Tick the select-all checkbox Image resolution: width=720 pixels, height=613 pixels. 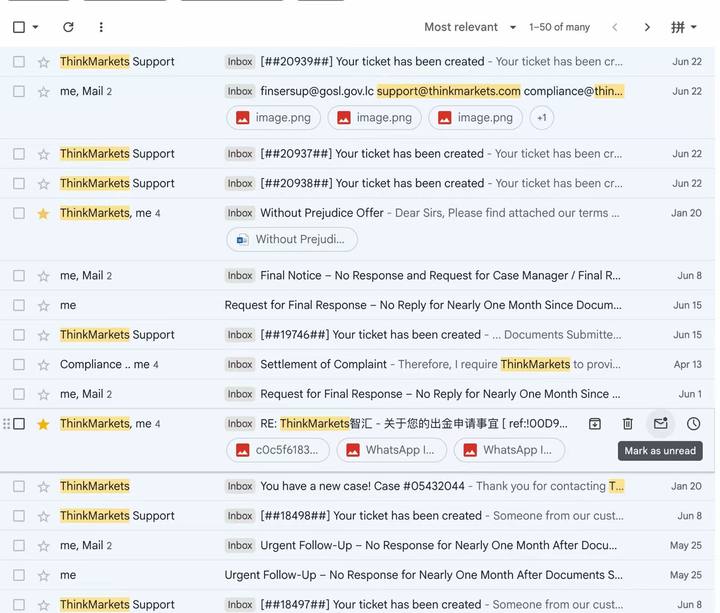click(19, 27)
